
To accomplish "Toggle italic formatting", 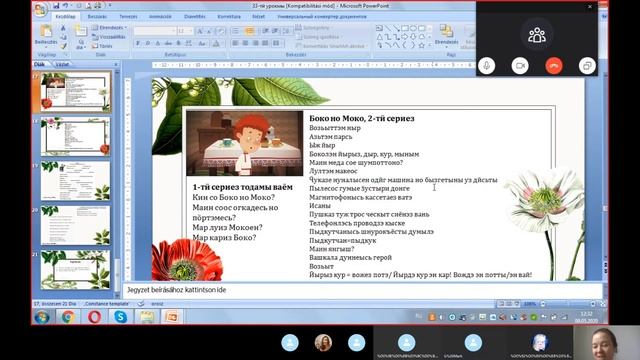I will pyautogui.click(x=148, y=43).
